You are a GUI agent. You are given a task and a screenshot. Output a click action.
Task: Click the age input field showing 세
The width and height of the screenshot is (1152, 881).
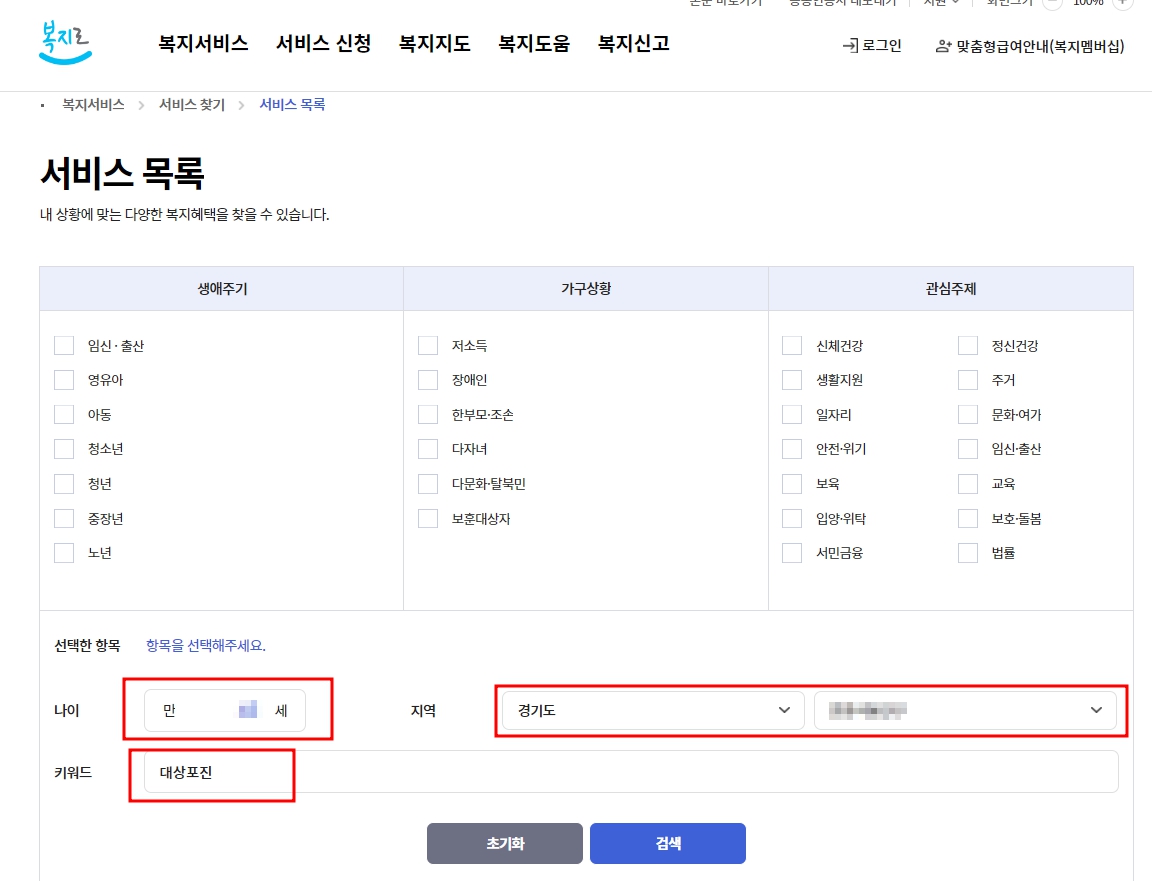[226, 710]
